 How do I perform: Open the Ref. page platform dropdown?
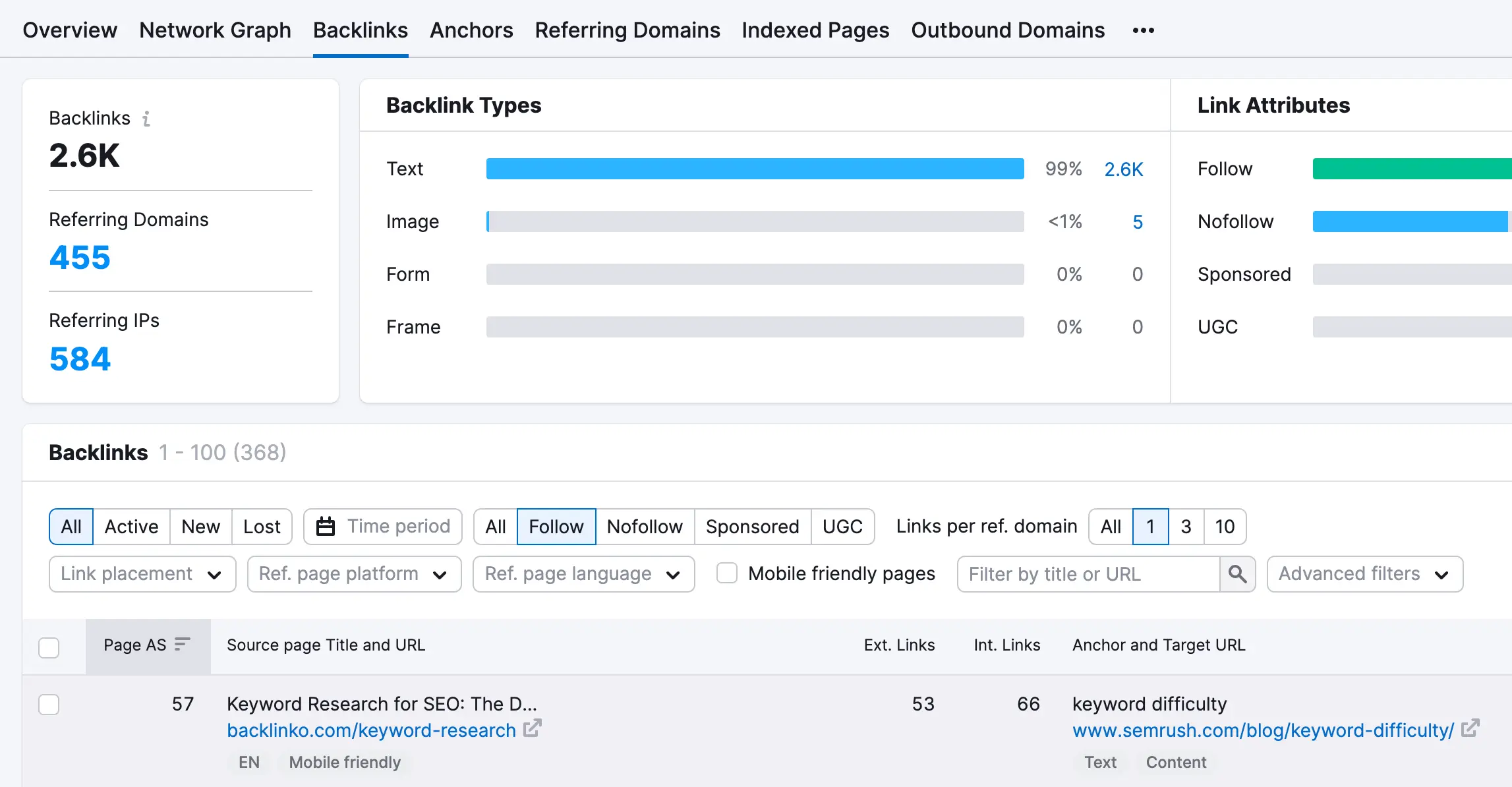pos(354,574)
